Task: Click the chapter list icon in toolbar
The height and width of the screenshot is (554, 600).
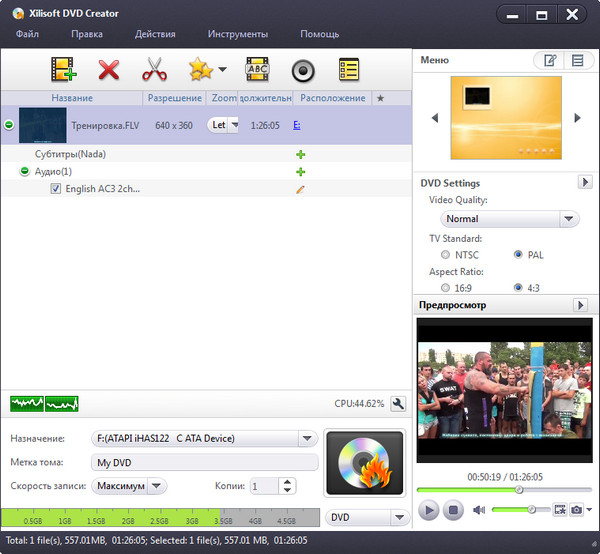Action: tap(348, 70)
